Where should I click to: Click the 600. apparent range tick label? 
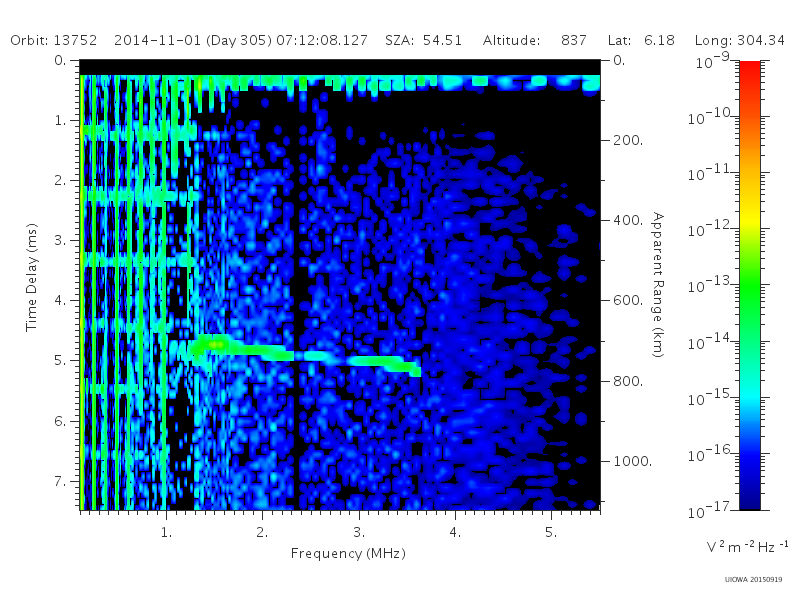628,301
